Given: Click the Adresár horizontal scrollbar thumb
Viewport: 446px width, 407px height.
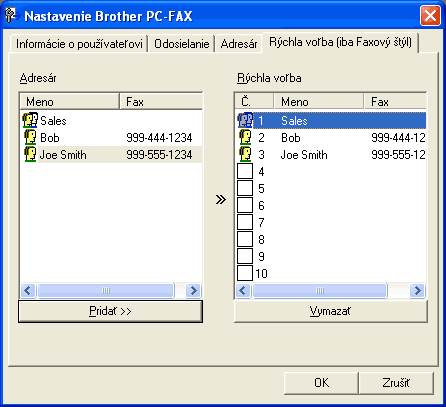Looking at the screenshot, I should pos(106,290).
